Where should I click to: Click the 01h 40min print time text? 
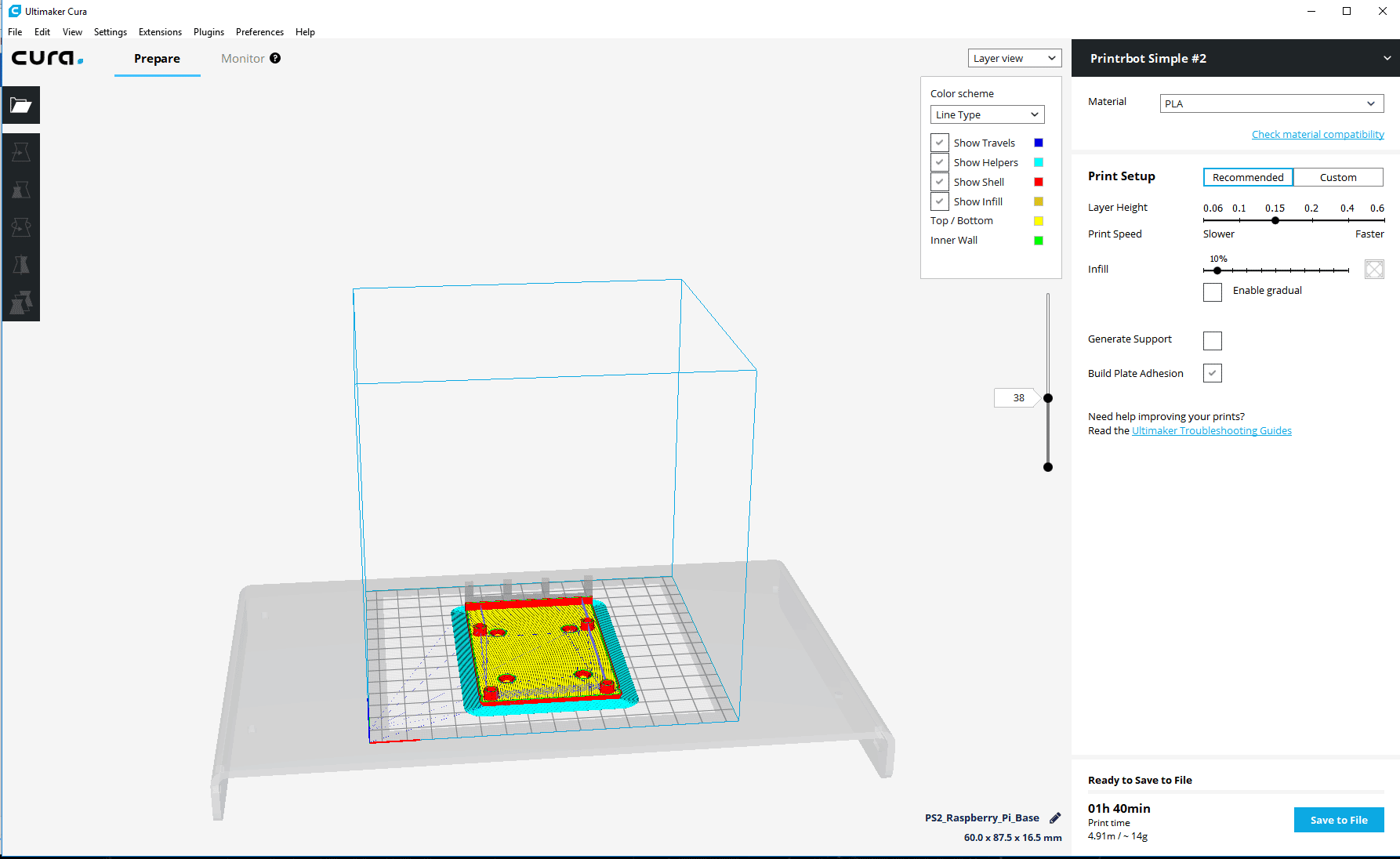(1119, 808)
